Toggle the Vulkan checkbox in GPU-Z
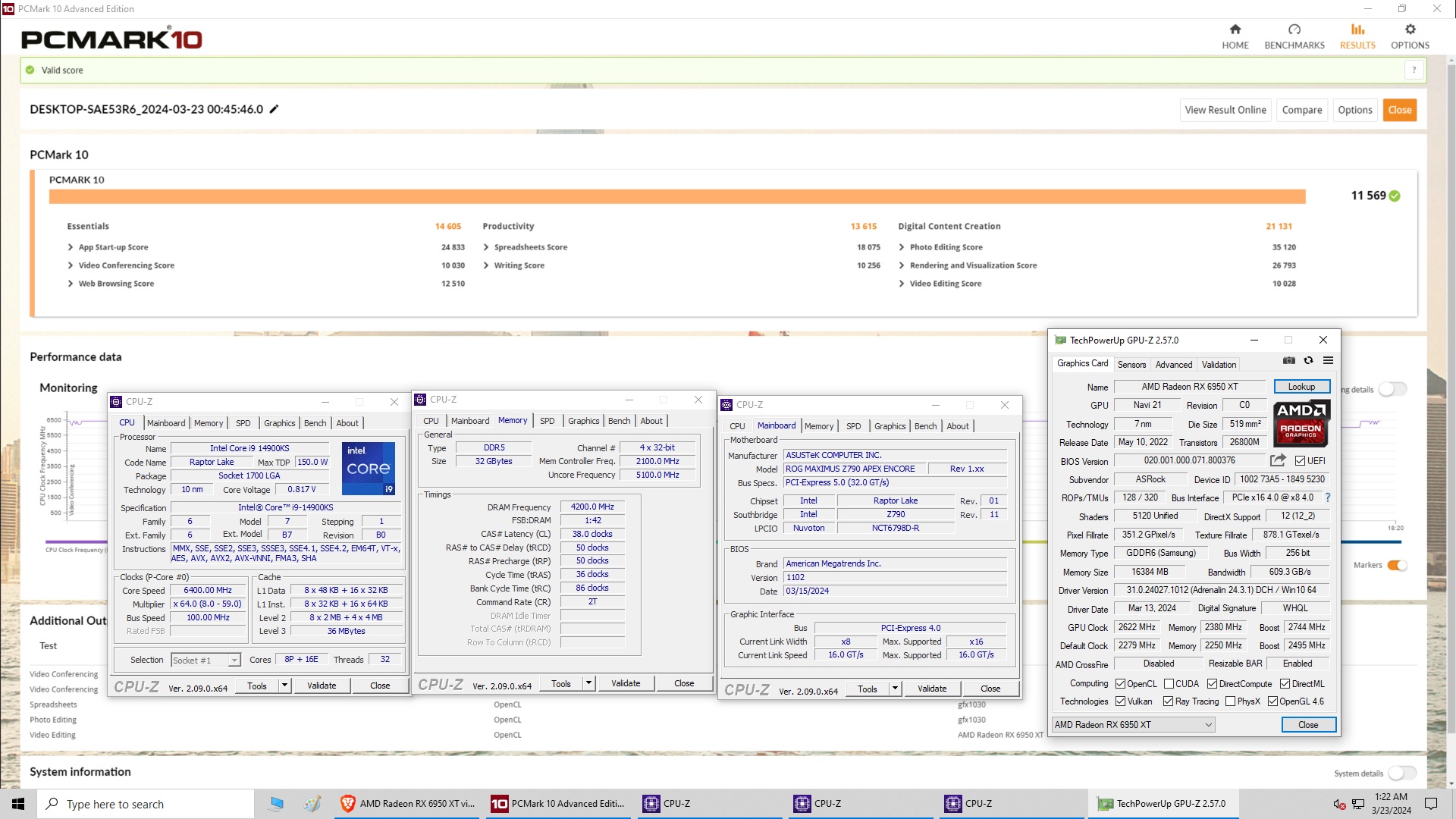Image resolution: width=1456 pixels, height=819 pixels. pos(1120,701)
